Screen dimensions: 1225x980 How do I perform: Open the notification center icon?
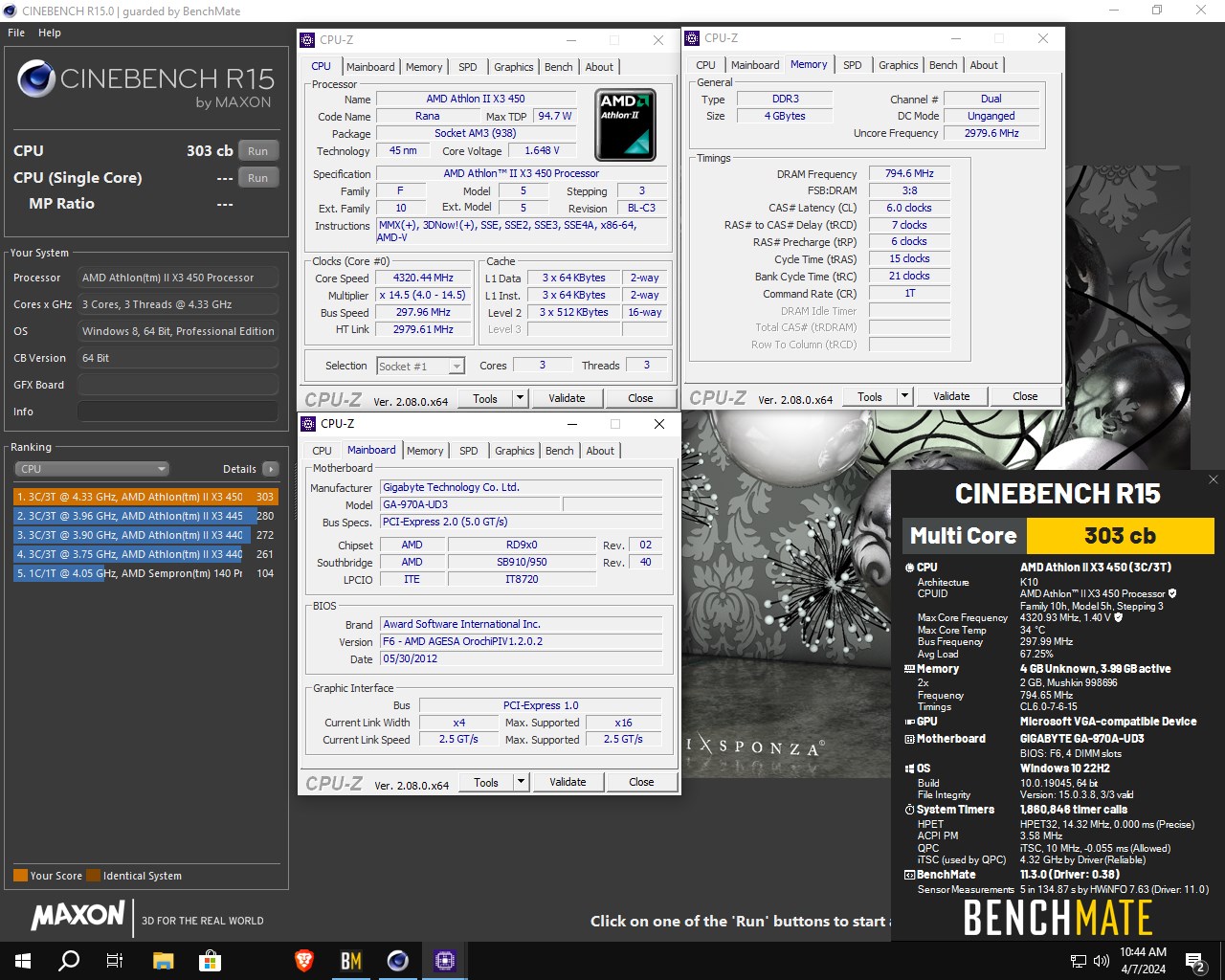coord(1195,961)
